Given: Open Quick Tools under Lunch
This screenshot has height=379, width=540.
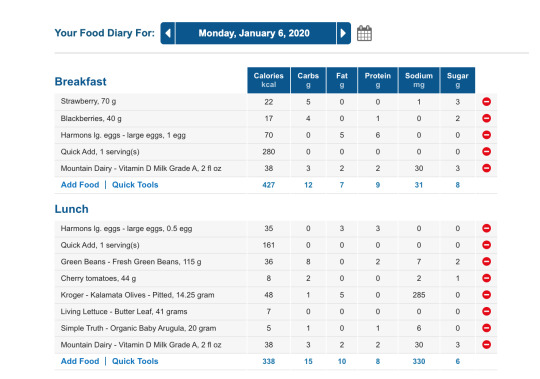Looking at the screenshot, I should tap(135, 361).
